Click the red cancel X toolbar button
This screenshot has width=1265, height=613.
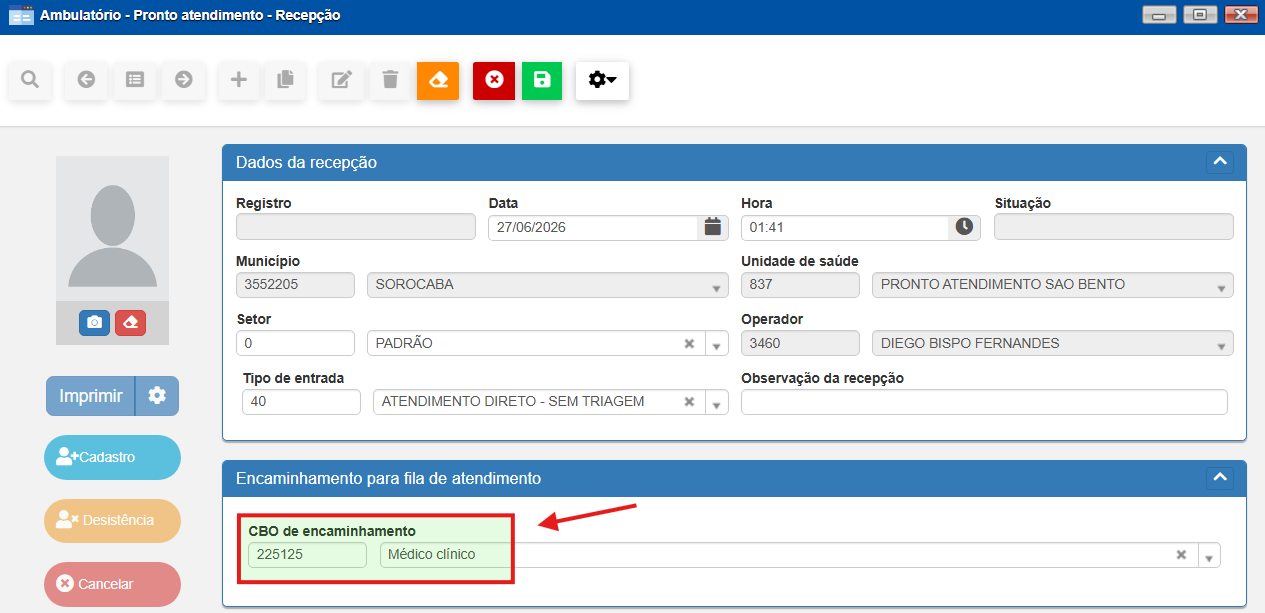point(494,80)
